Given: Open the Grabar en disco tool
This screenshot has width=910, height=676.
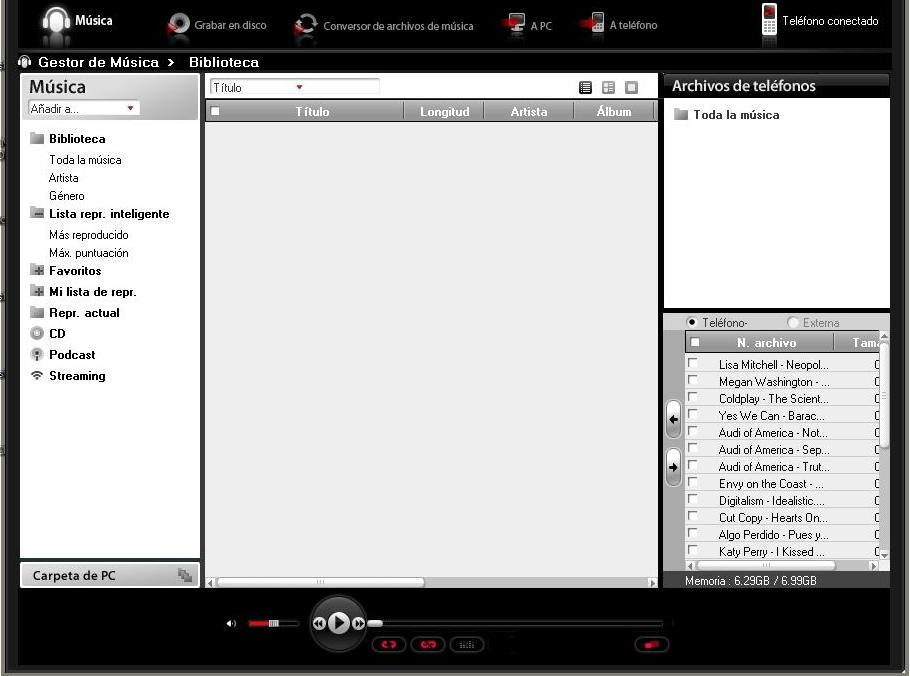Looking at the screenshot, I should pos(217,26).
